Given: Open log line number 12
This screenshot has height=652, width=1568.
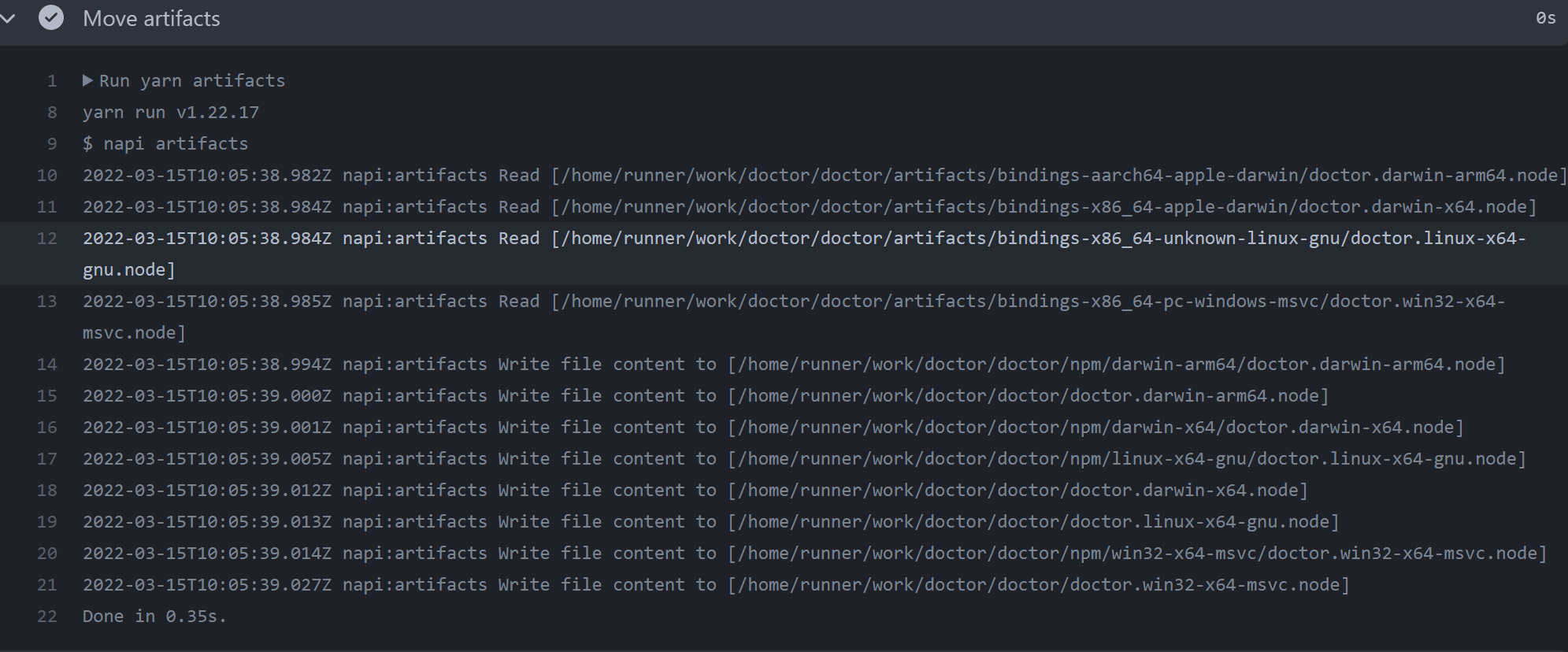Looking at the screenshot, I should [x=47, y=238].
